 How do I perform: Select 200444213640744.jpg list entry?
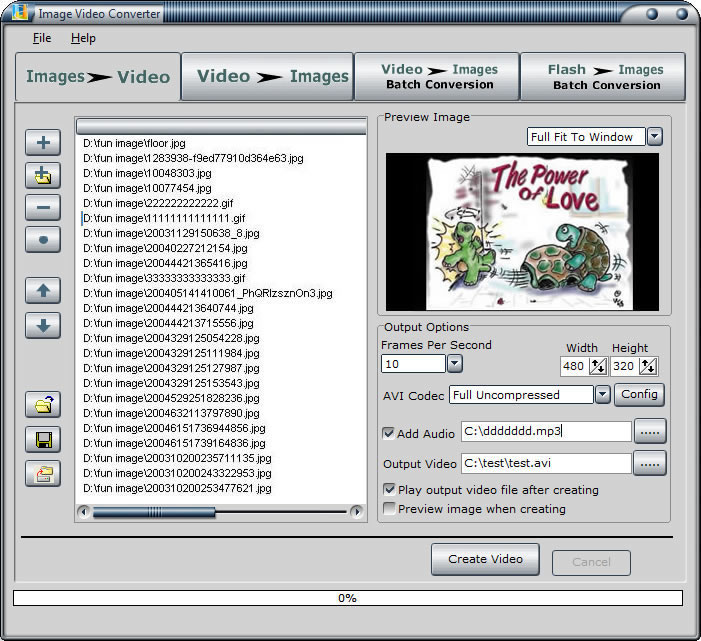[x=168, y=308]
